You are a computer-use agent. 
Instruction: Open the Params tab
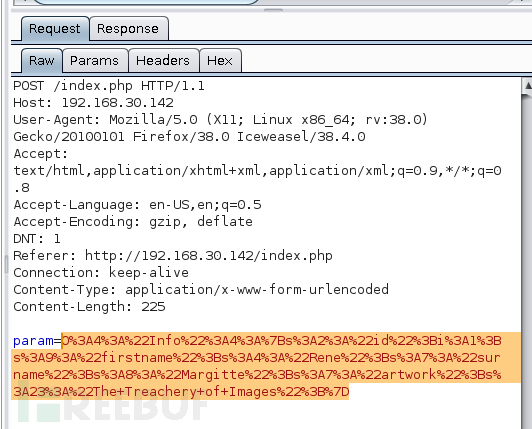tap(94, 61)
